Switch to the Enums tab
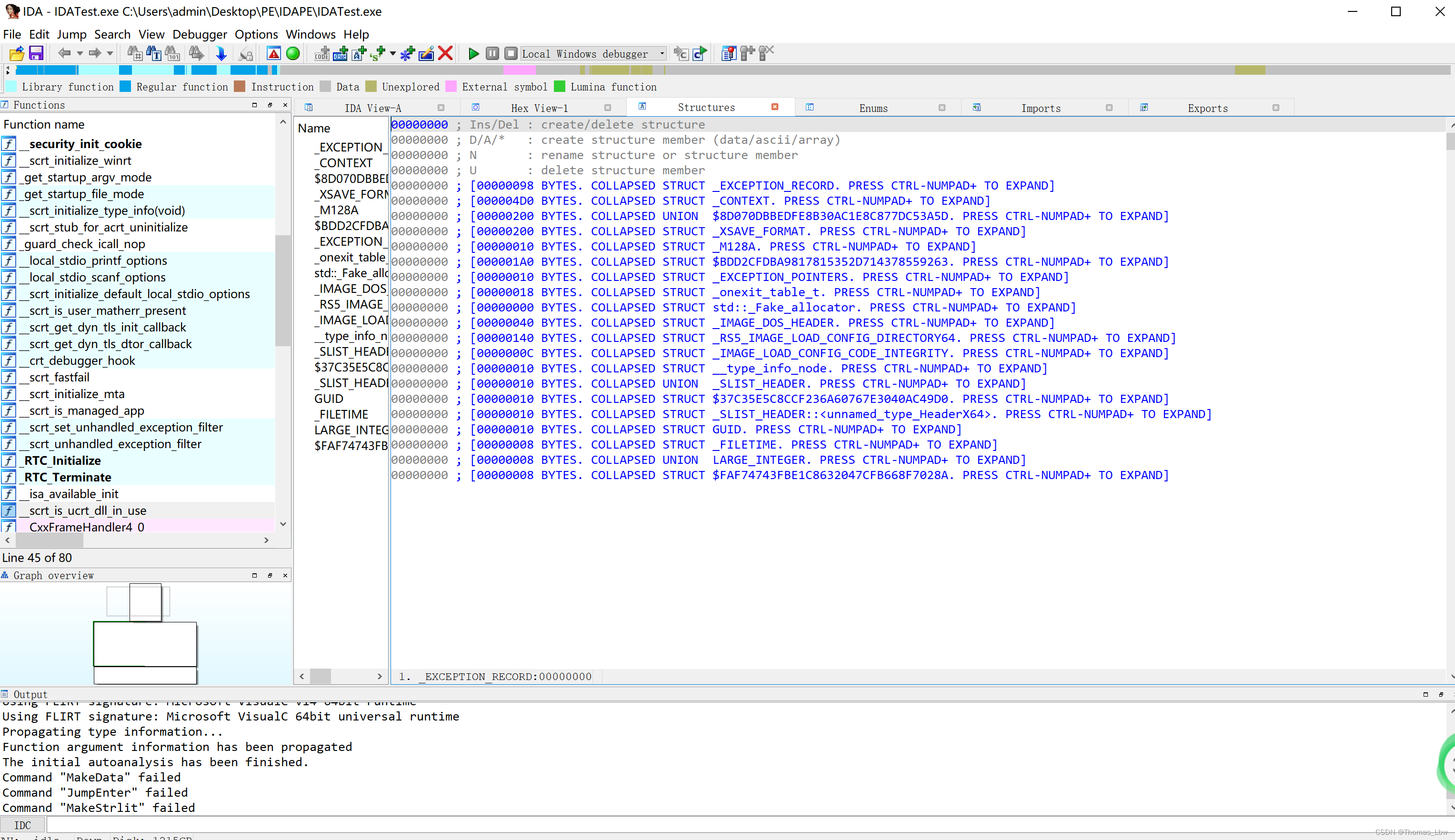 873,108
